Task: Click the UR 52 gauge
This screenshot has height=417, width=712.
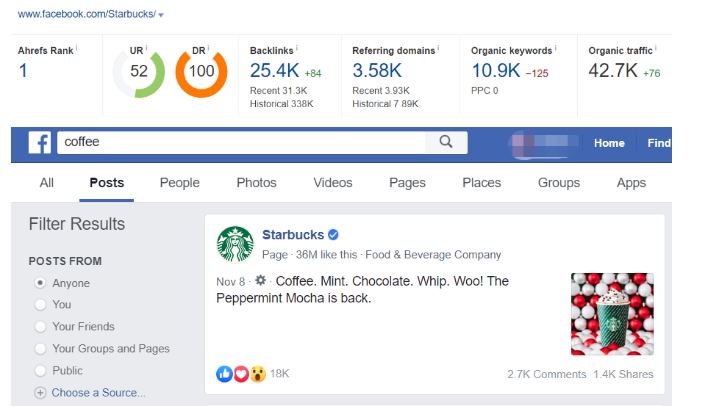Action: [x=138, y=71]
